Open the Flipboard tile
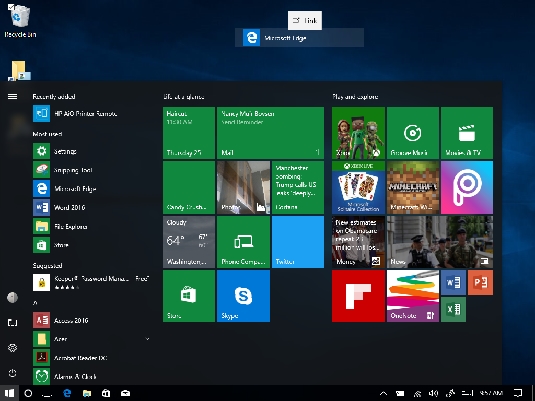This screenshot has height=401, width=535. (358, 296)
